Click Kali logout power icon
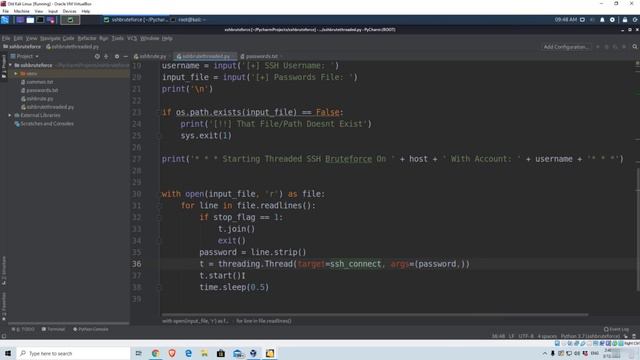Viewport: 640px width, 360px height. tap(635, 20)
